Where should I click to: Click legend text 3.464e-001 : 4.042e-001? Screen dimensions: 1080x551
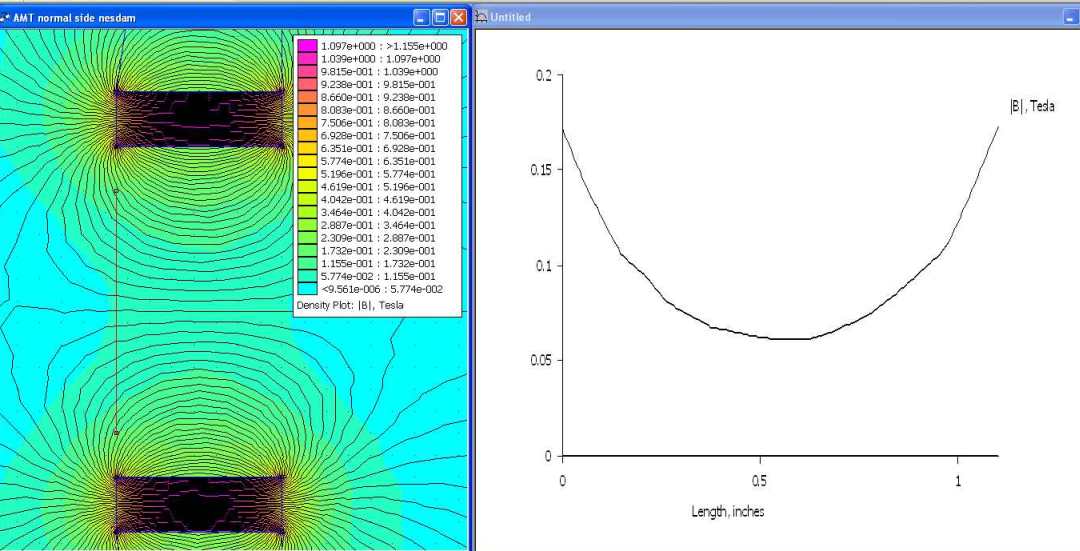[x=378, y=213]
